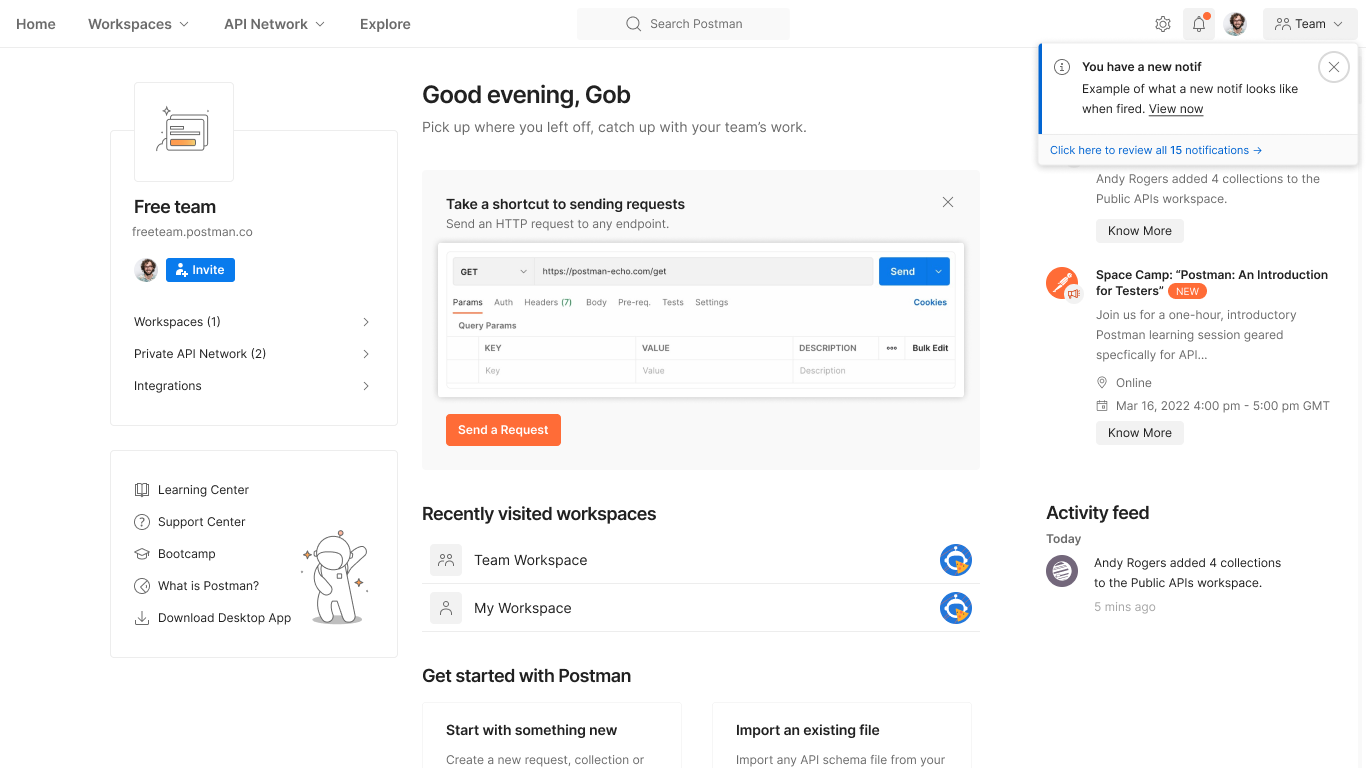Screen dimensions: 1366x768
Task: Click the blue Invite button
Action: pyautogui.click(x=200, y=270)
